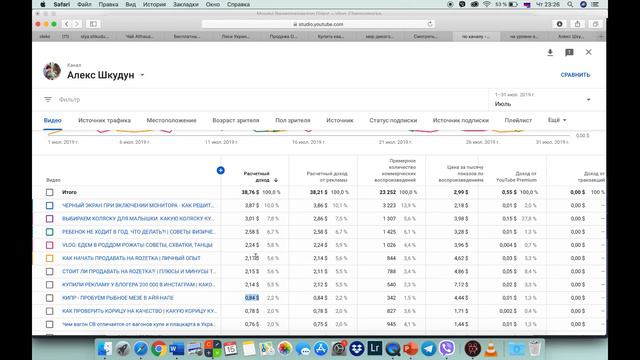Go back with Safari back arrow
This screenshot has height=360, width=640.
[x=67, y=24]
